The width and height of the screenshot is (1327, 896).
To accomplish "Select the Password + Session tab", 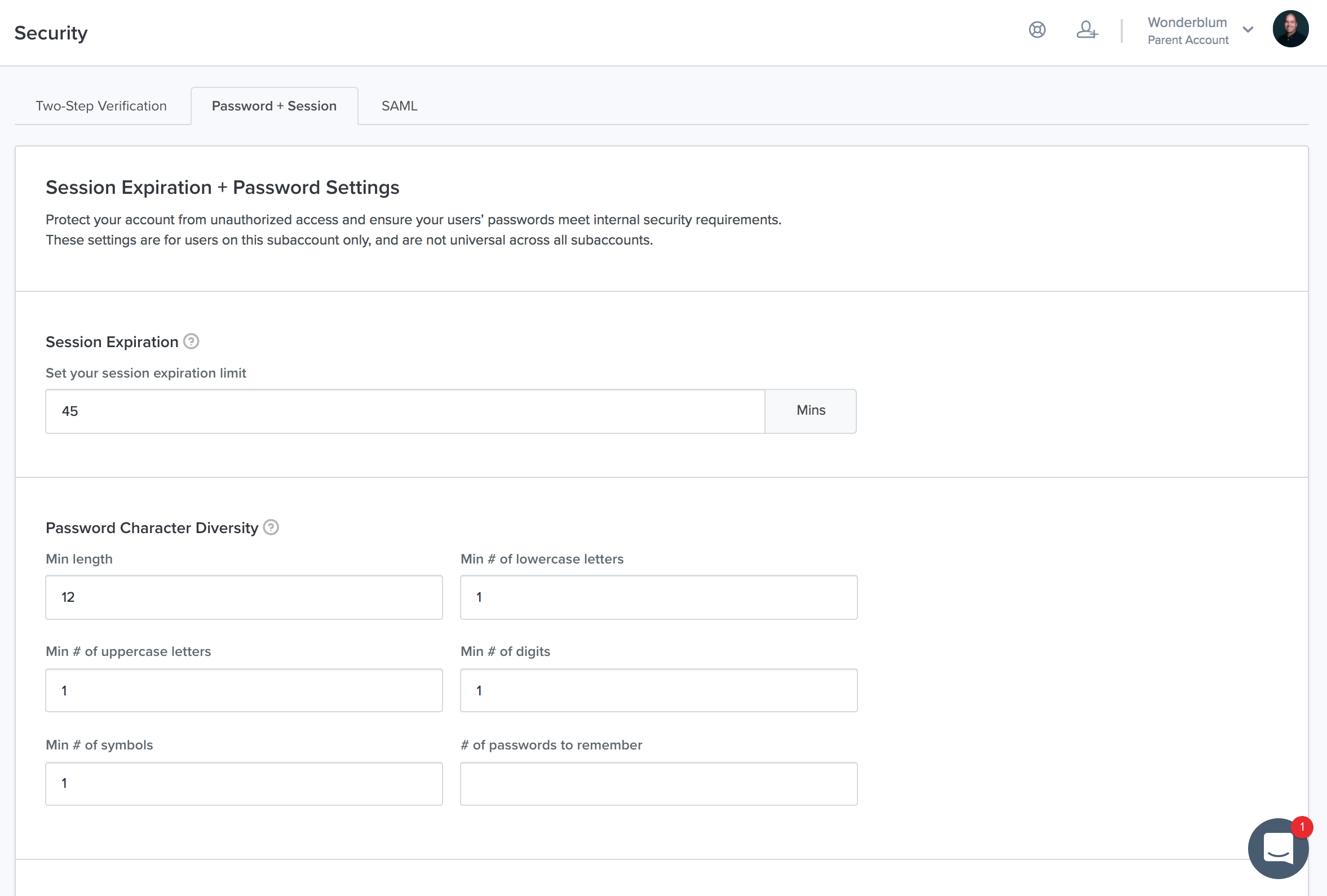I will (274, 106).
